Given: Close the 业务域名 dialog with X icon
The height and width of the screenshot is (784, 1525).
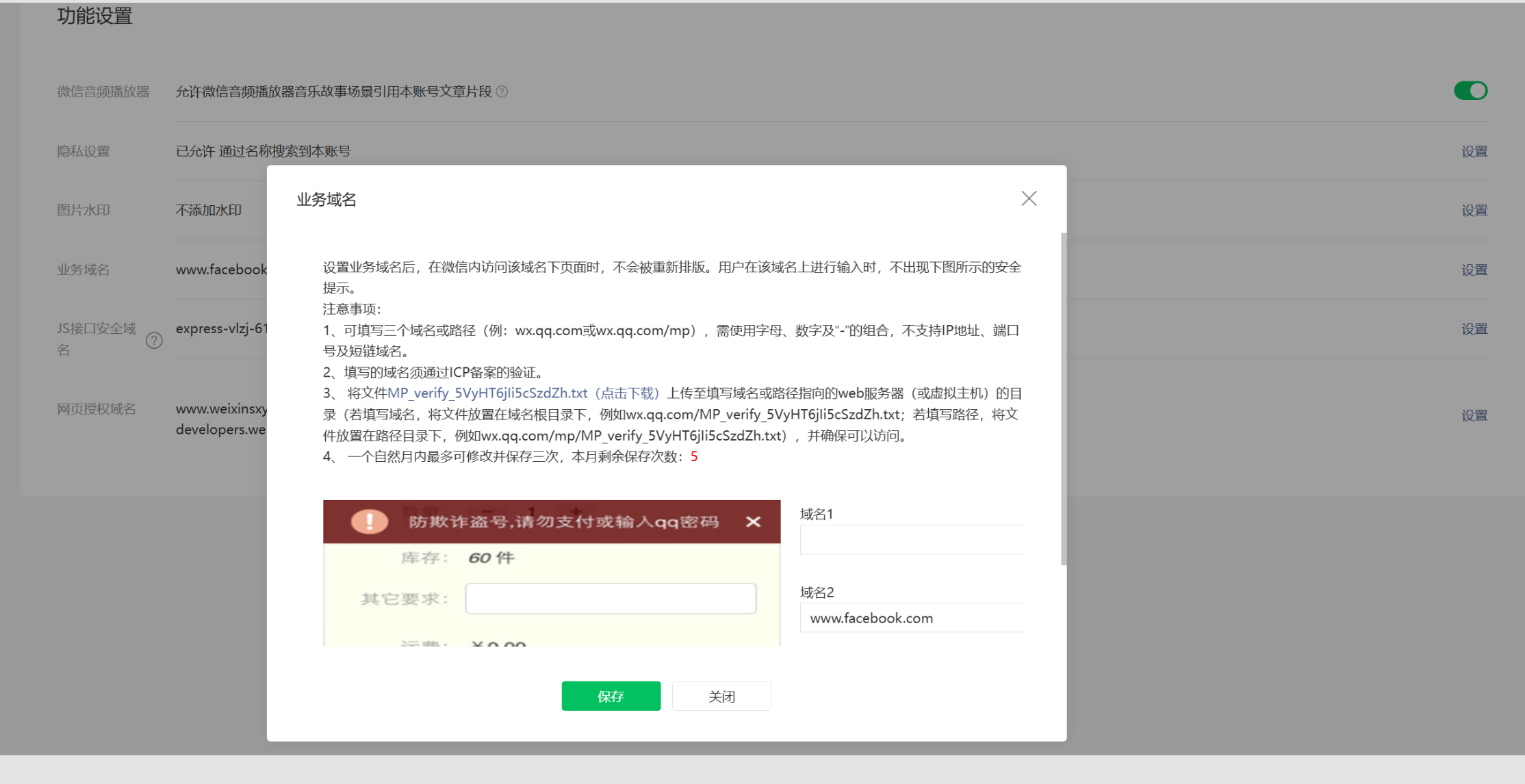Looking at the screenshot, I should 1029,198.
